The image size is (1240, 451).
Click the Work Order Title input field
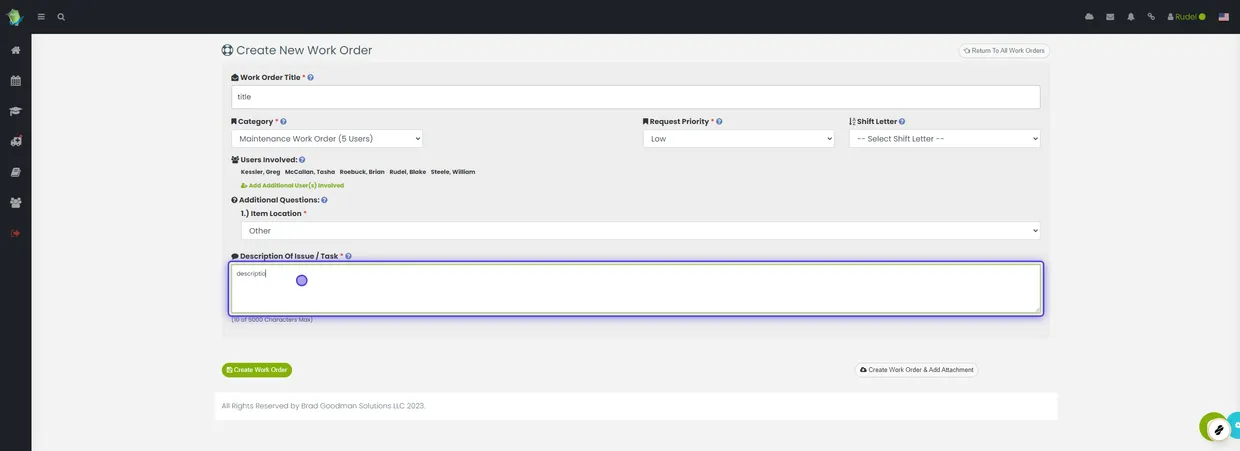coord(635,97)
